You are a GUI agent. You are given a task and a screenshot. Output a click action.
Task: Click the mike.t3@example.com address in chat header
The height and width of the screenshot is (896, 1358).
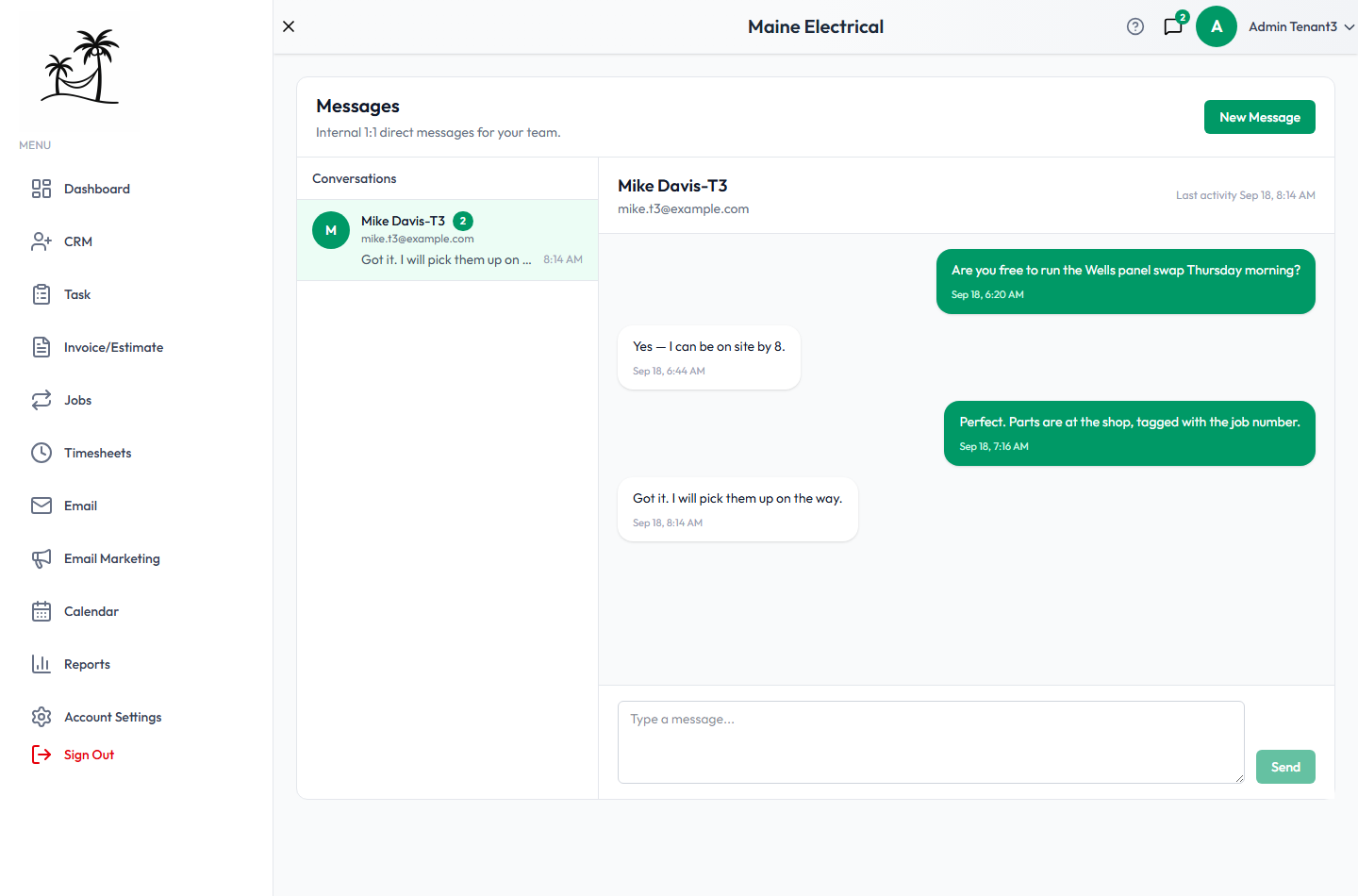[x=684, y=209]
